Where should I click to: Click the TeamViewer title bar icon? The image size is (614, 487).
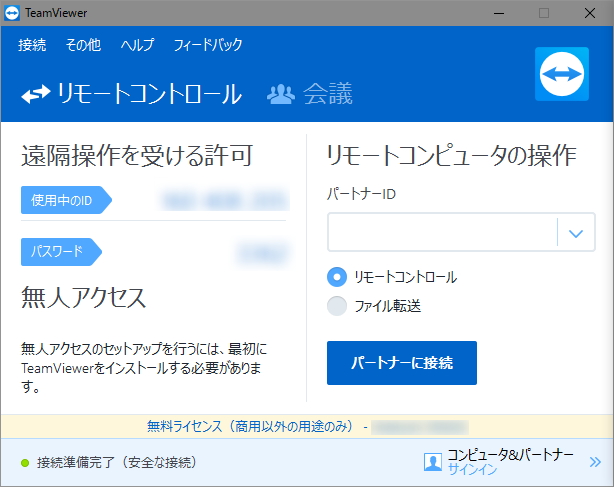pos(12,13)
